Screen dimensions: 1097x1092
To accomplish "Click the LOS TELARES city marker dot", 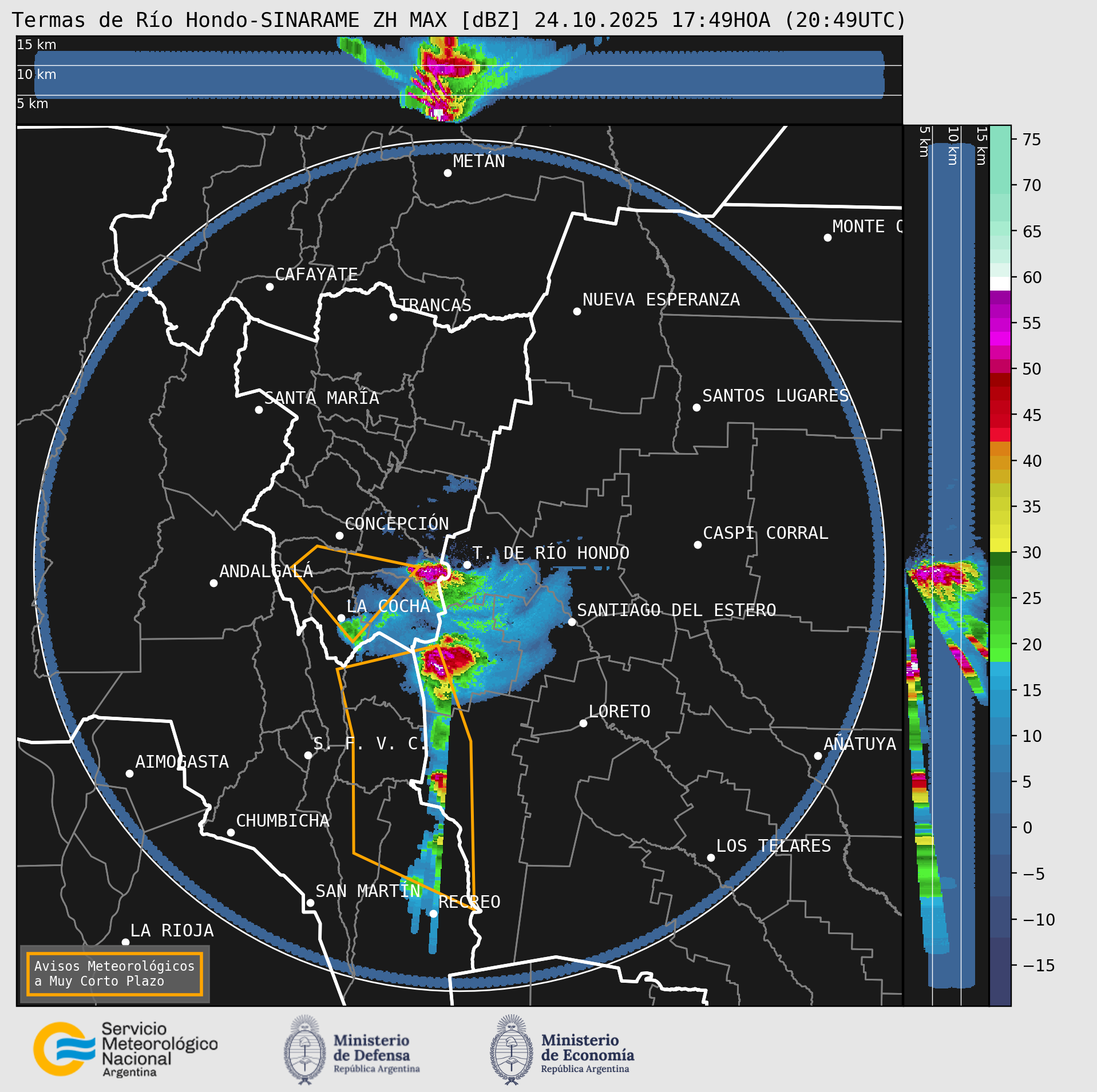I will click(x=711, y=857).
